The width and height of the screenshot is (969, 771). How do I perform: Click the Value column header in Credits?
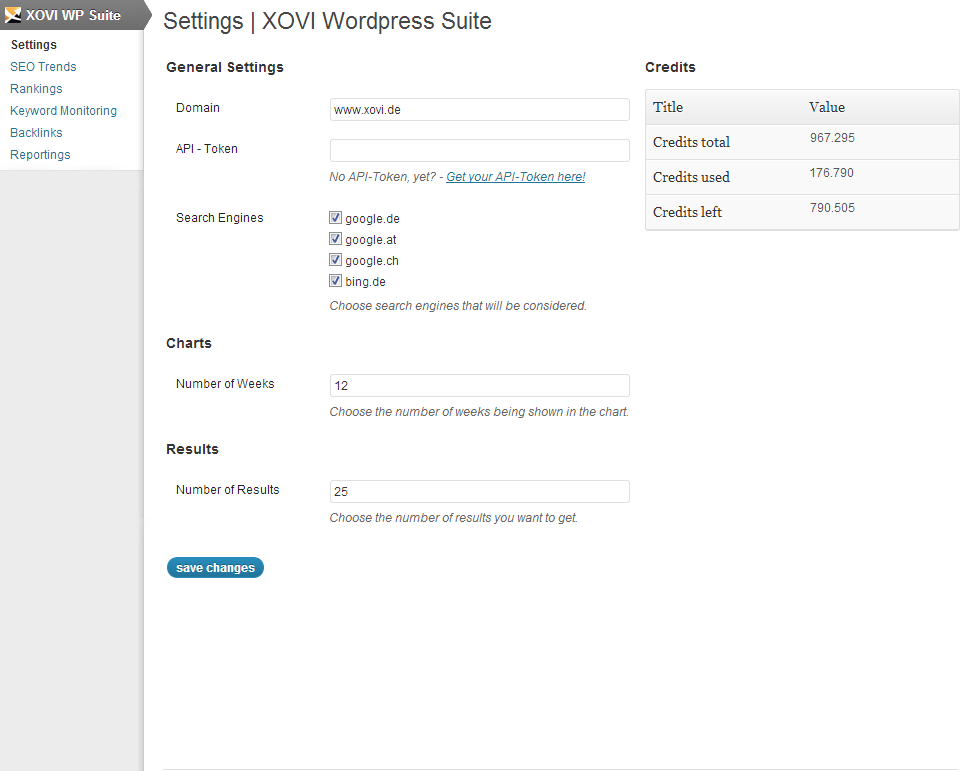click(x=827, y=107)
